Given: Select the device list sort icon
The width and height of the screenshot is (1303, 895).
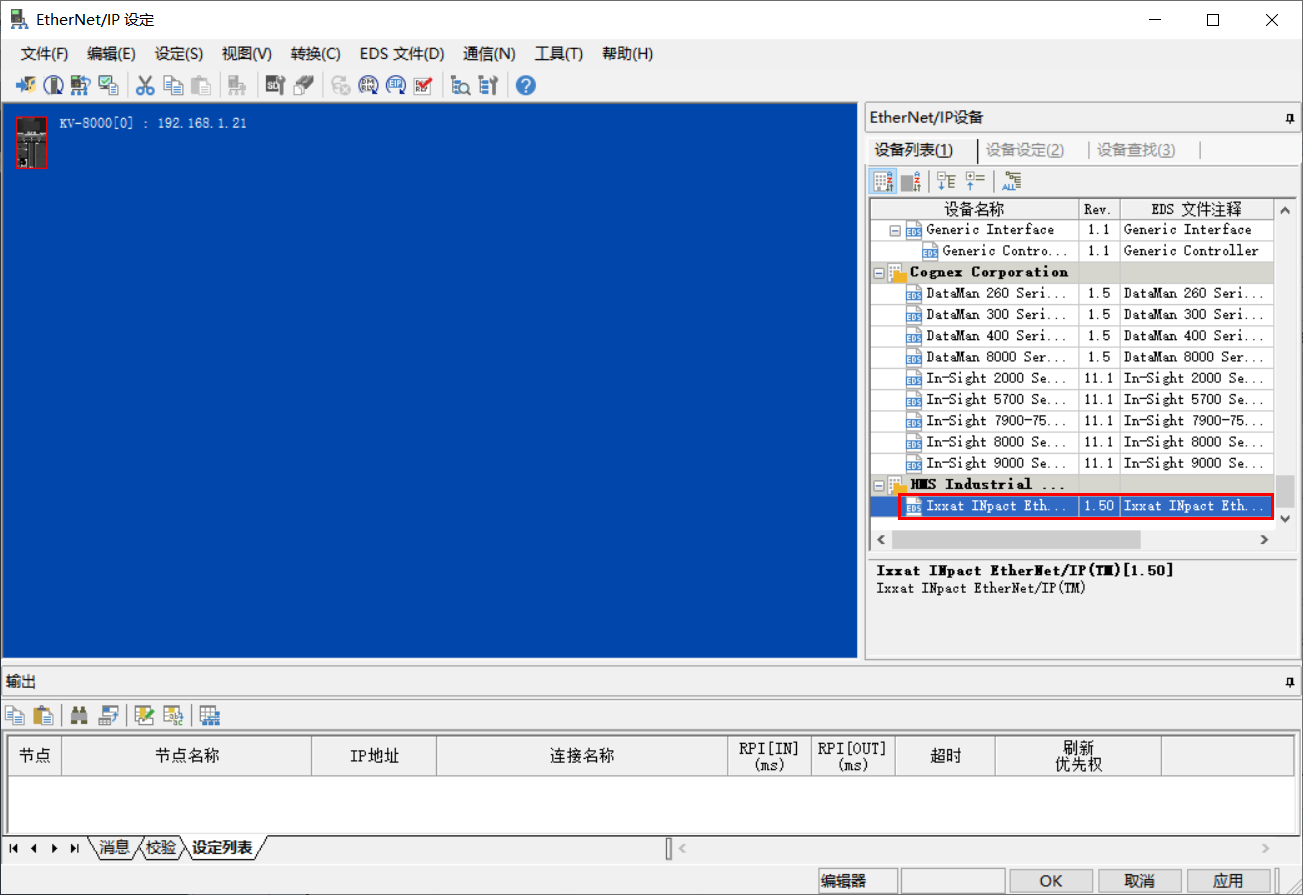Looking at the screenshot, I should (913, 181).
